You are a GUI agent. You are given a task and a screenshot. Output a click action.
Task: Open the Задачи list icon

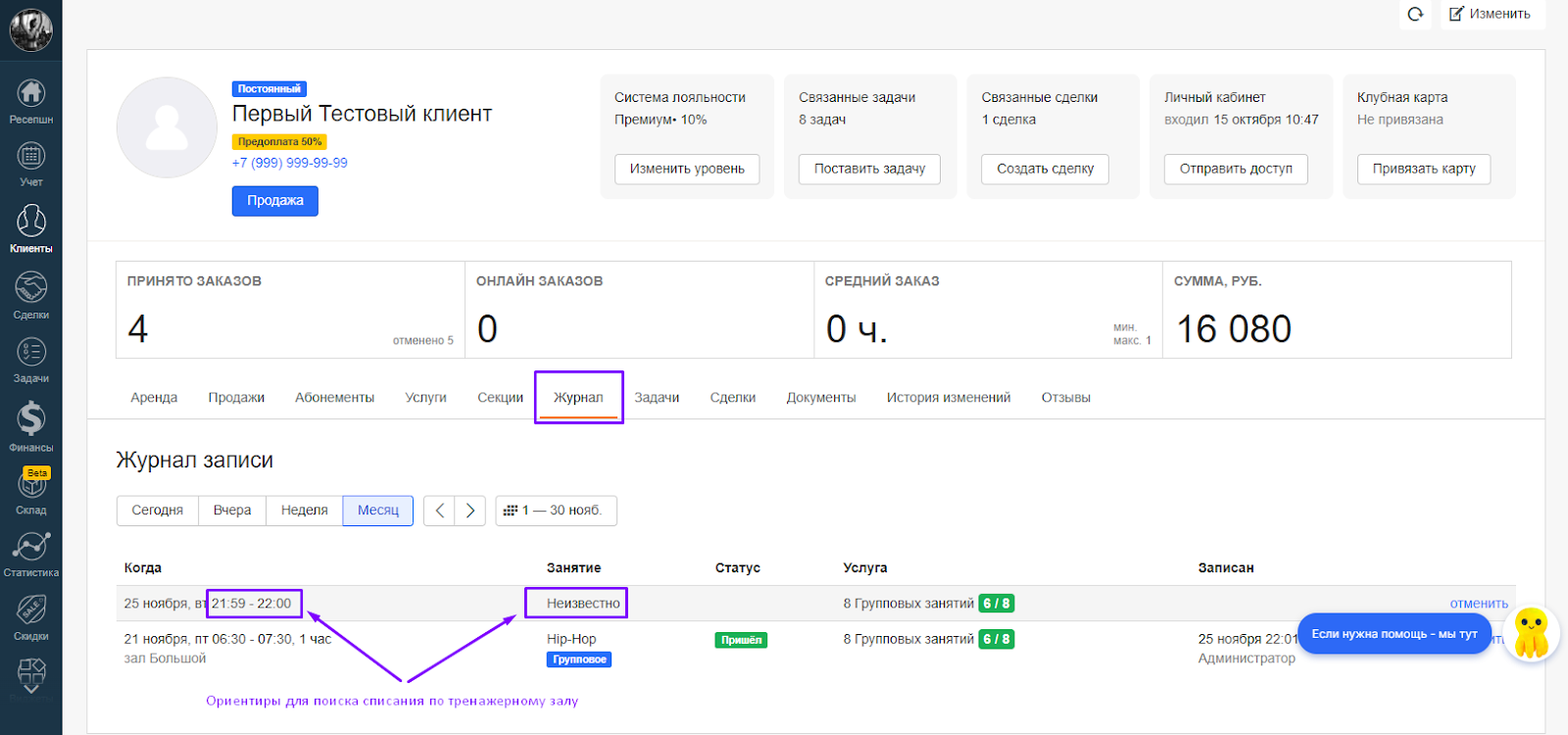31,353
